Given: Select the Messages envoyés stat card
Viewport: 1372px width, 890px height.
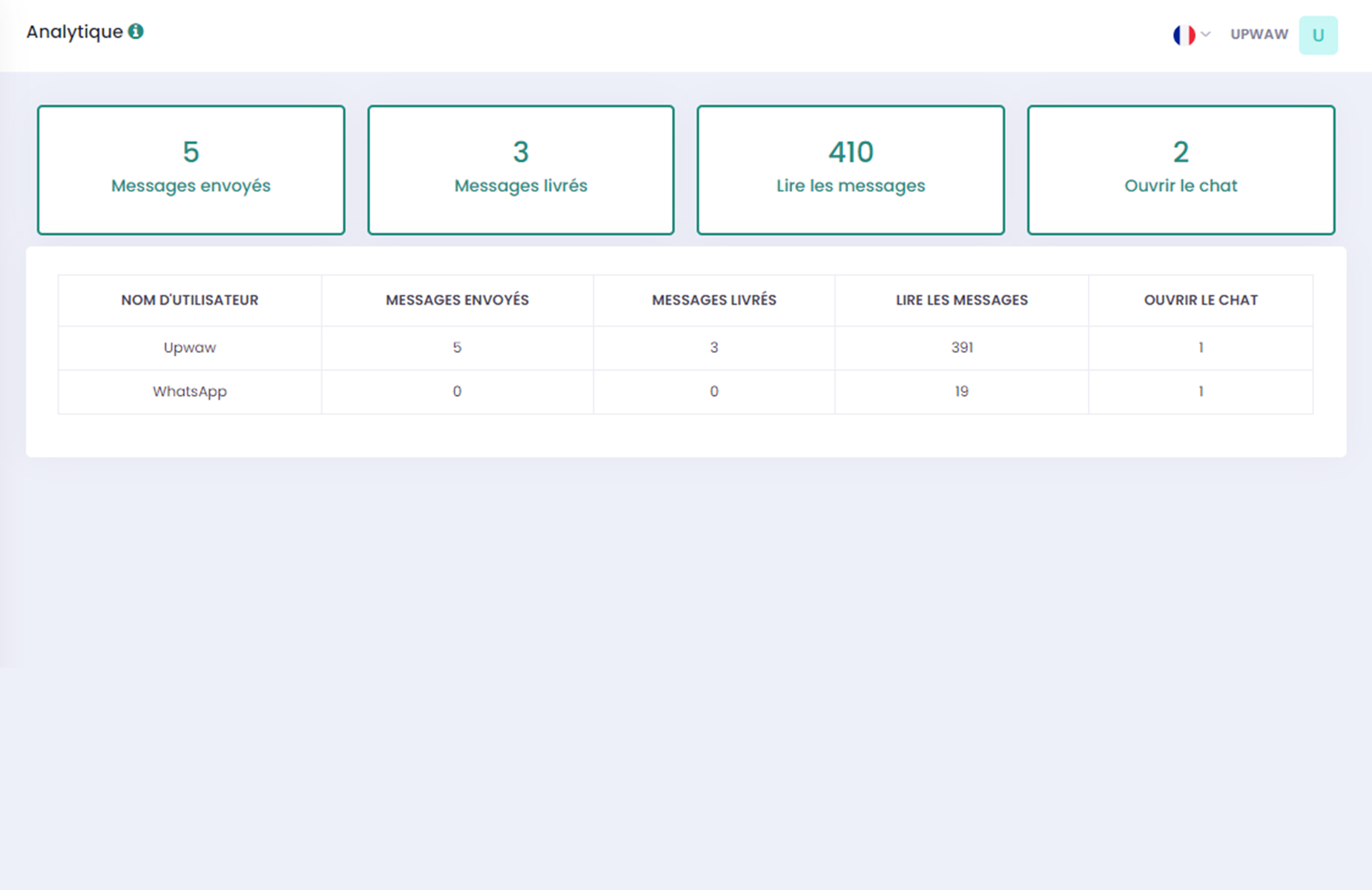Looking at the screenshot, I should coord(191,170).
